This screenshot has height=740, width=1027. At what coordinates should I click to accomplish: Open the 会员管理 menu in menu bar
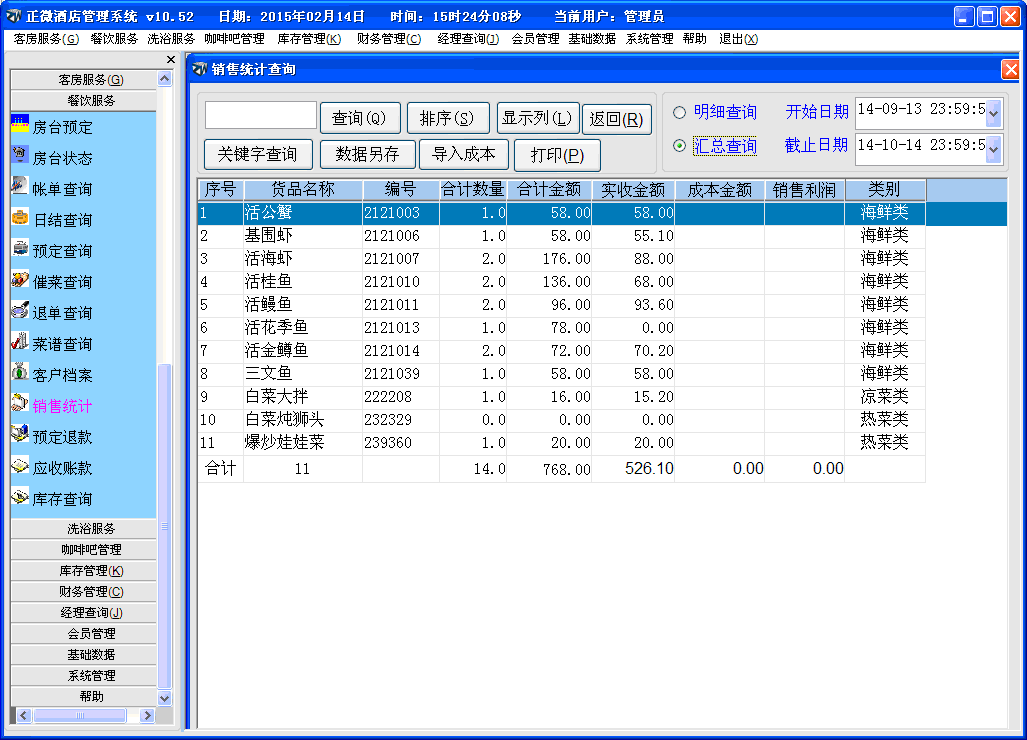pos(535,39)
